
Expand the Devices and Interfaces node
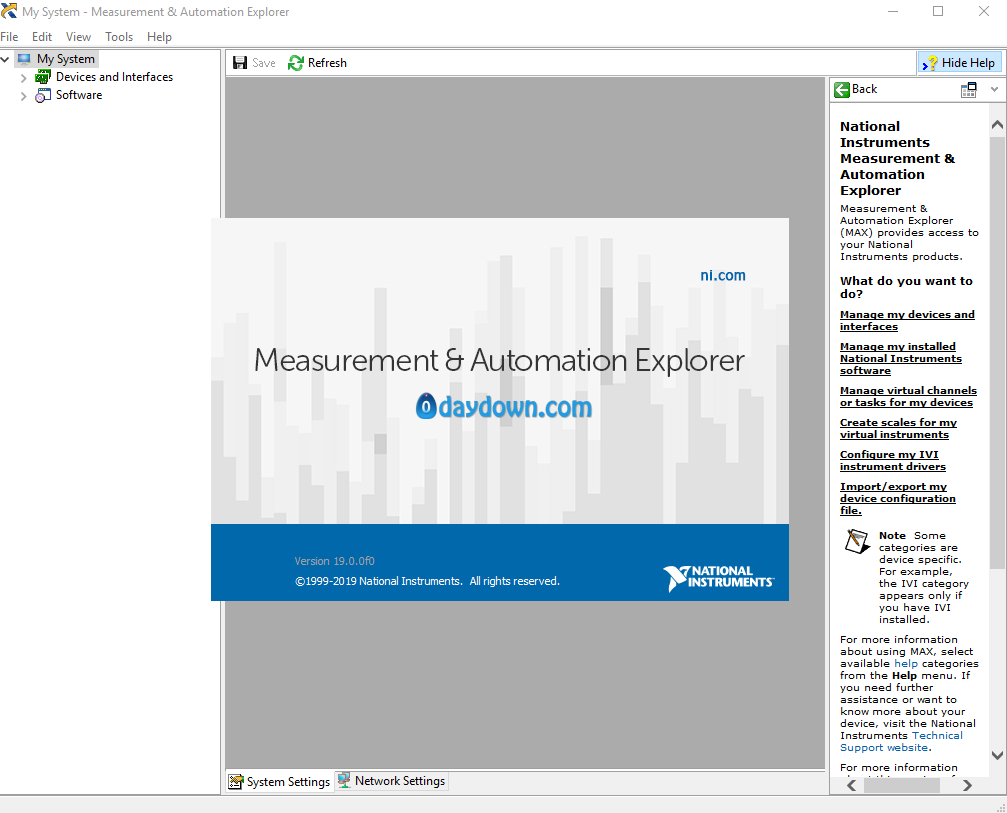[x=24, y=78]
